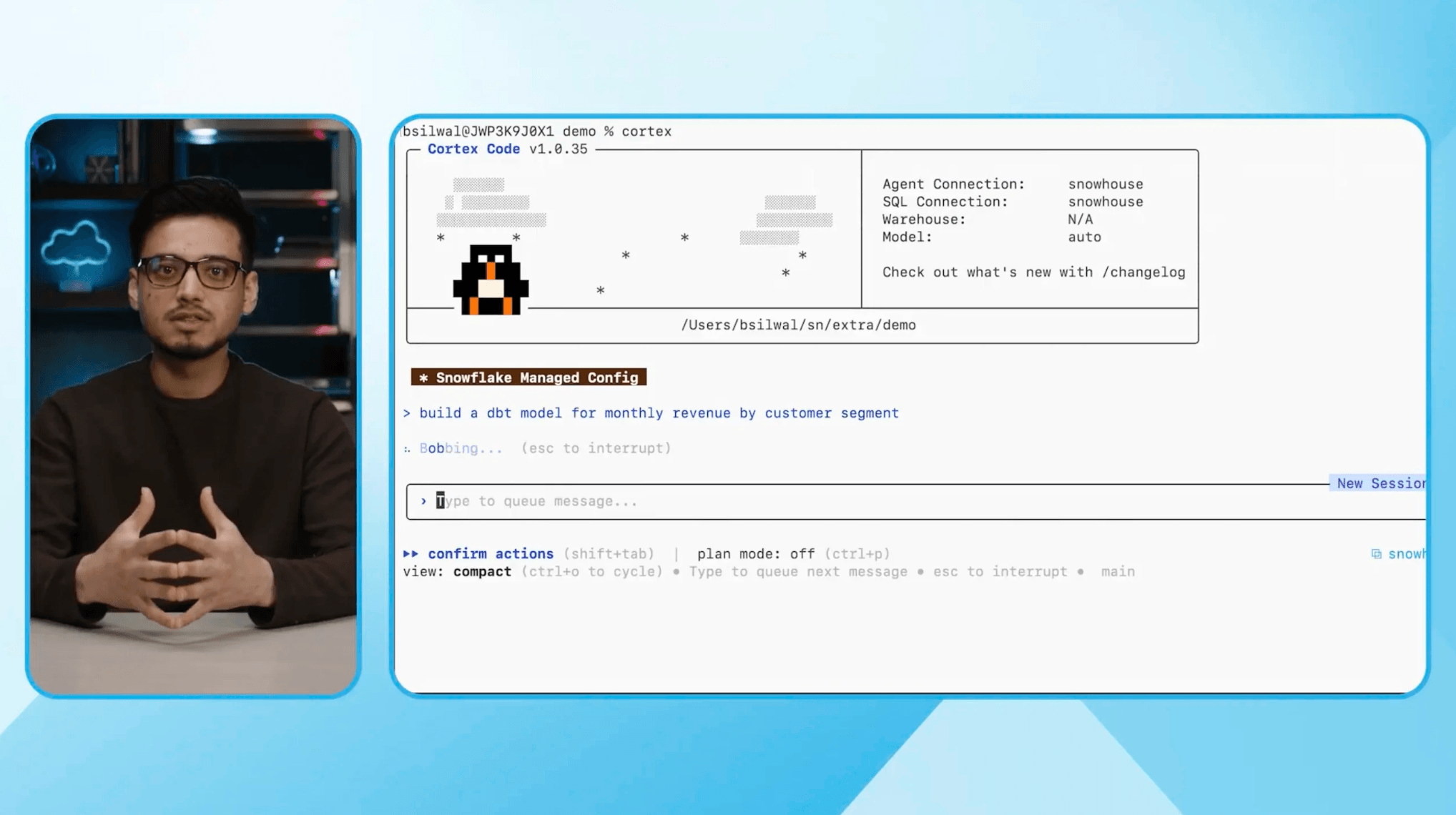This screenshot has width=1456, height=815.
Task: Click the presenter video thumbnail
Action: pyautogui.click(x=193, y=406)
